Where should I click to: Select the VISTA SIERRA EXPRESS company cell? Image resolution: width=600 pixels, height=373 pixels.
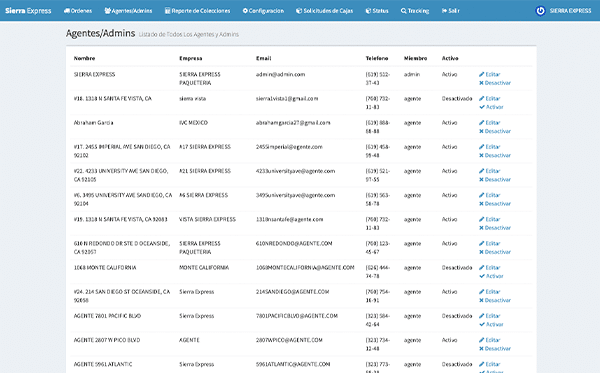(207, 219)
